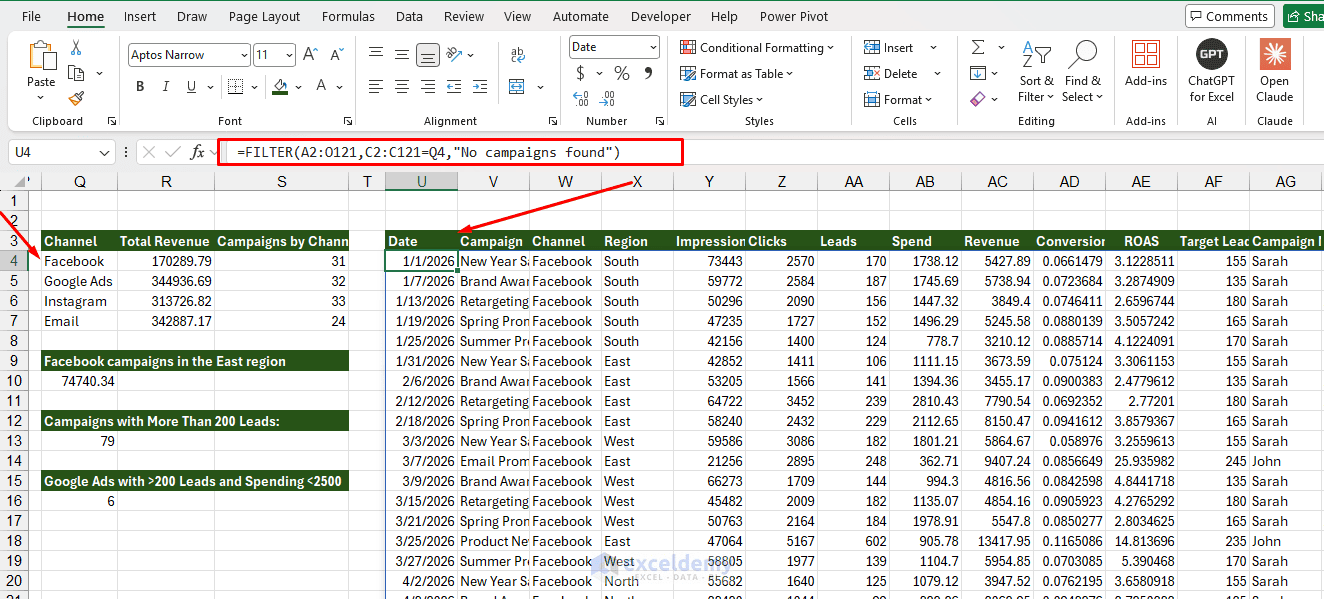Screen dimensions: 1324x599
Task: Open the File menu
Action: tap(31, 16)
